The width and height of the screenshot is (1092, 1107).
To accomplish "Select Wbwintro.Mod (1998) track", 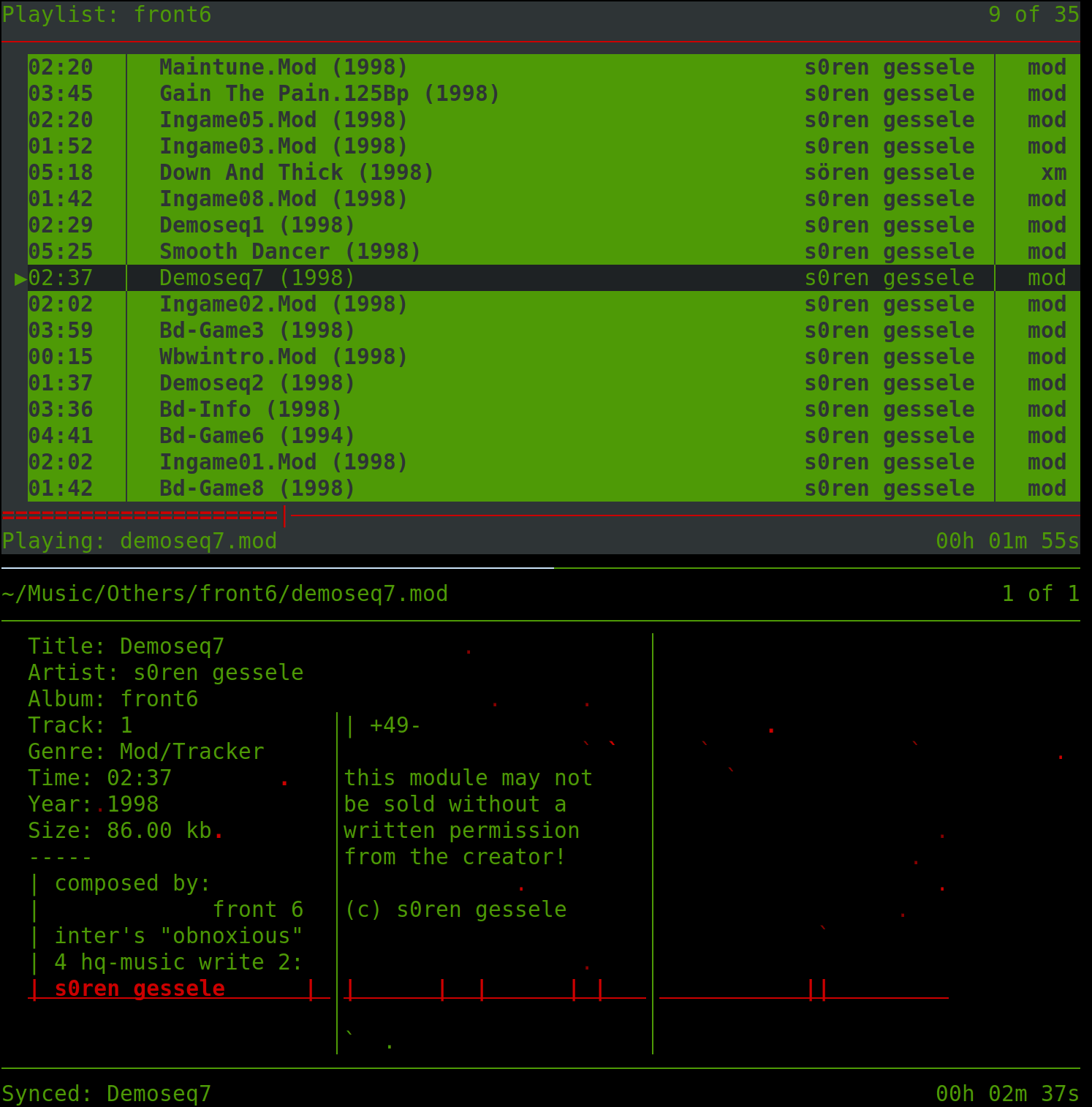I will coord(283,357).
